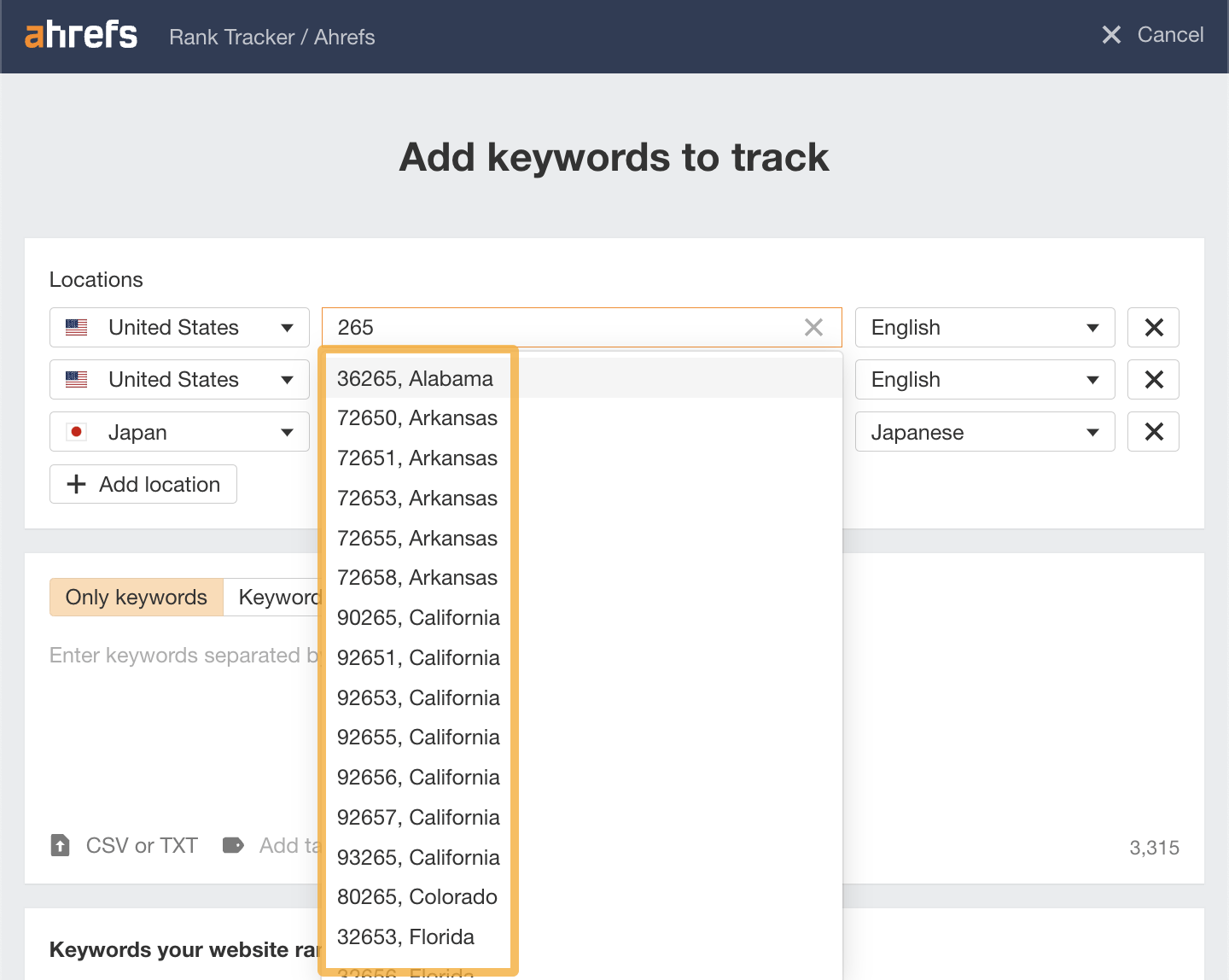1229x980 pixels.
Task: Remove the Japan location row
Action: tap(1153, 431)
